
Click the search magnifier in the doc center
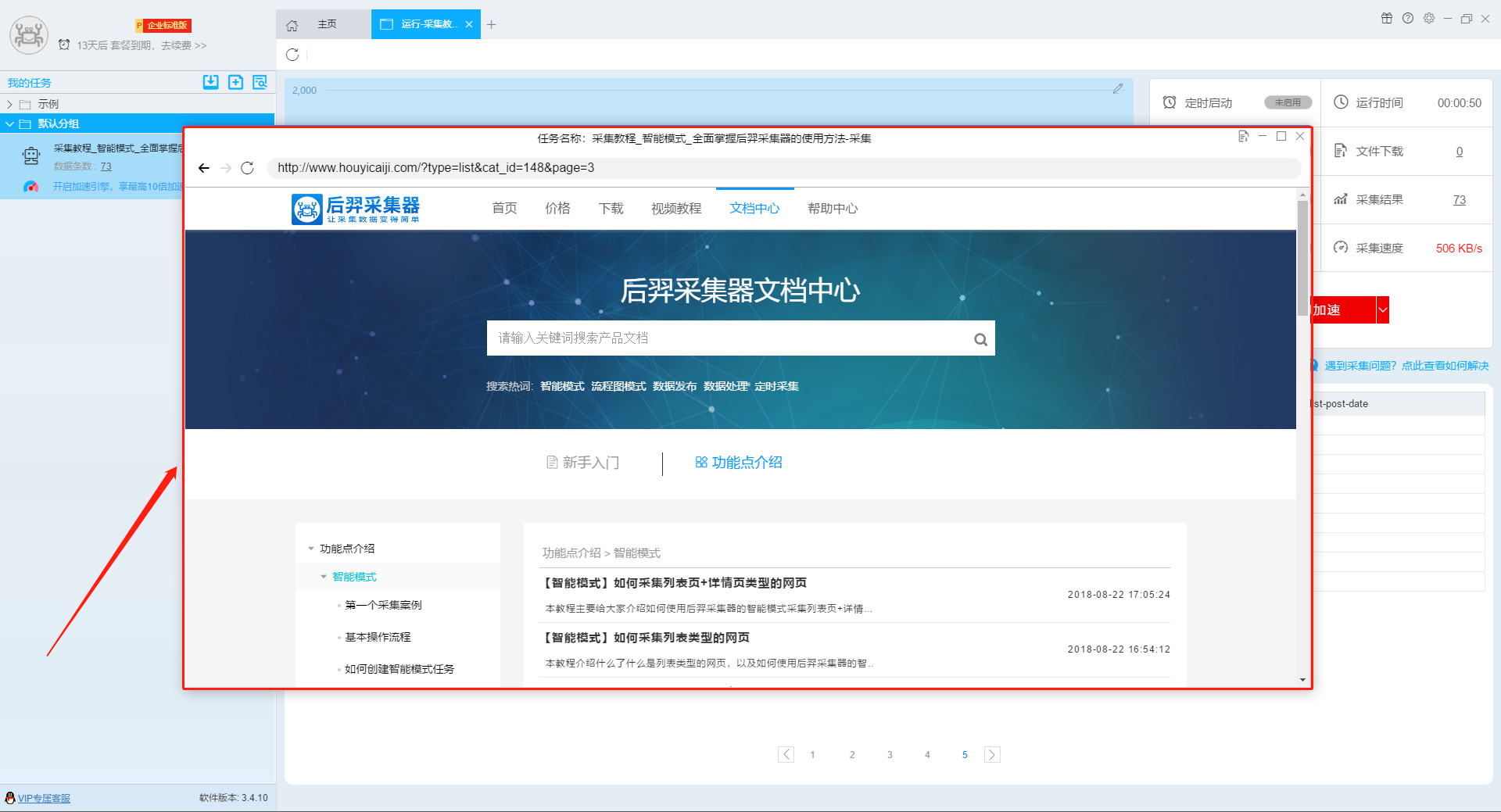pos(980,339)
